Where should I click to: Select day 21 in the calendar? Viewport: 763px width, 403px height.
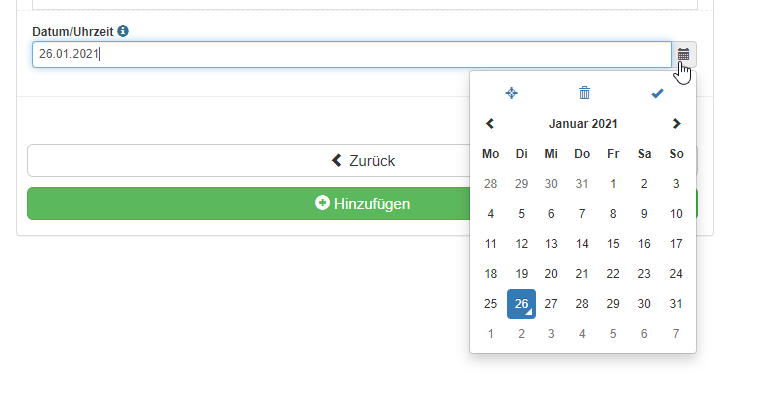click(582, 274)
